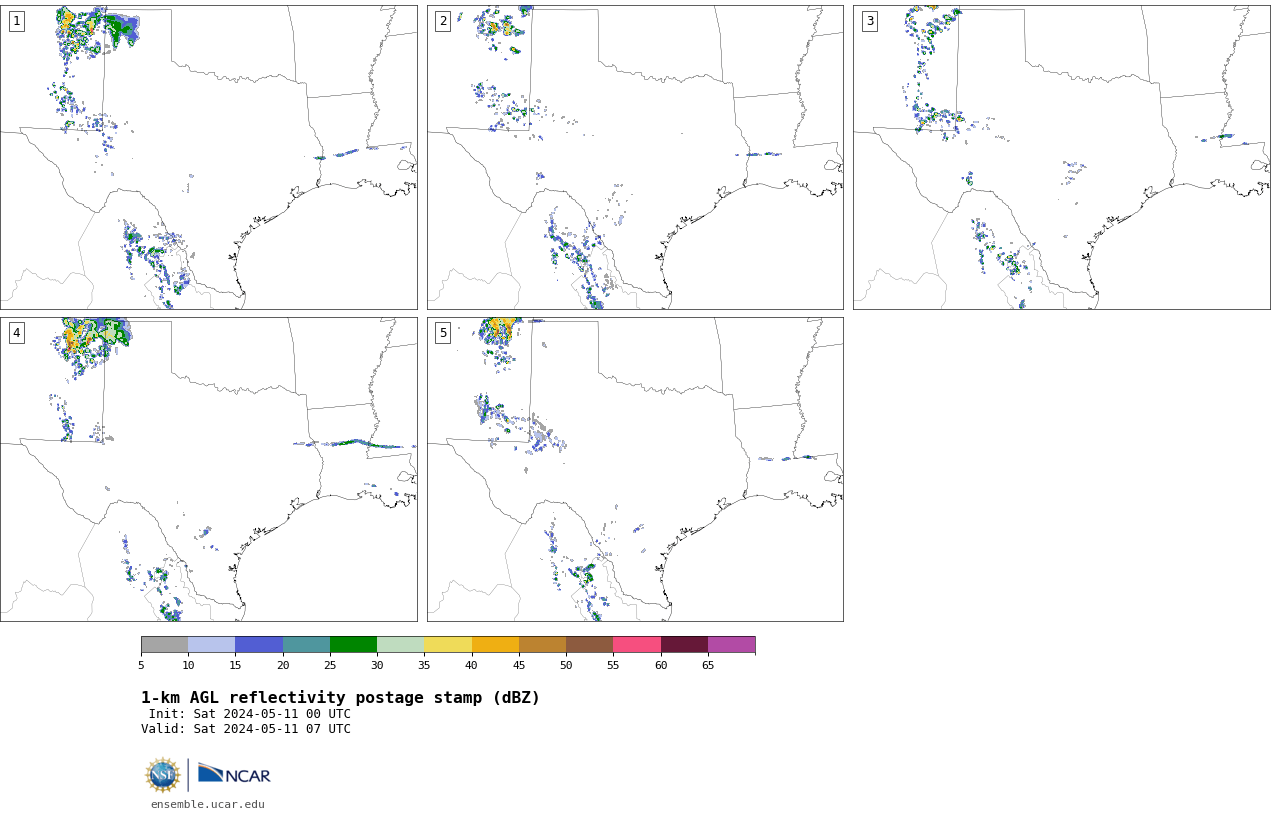Select the purple 65+ dBZ swatch
The width and height of the screenshot is (1280, 815).
pyautogui.click(x=731, y=644)
